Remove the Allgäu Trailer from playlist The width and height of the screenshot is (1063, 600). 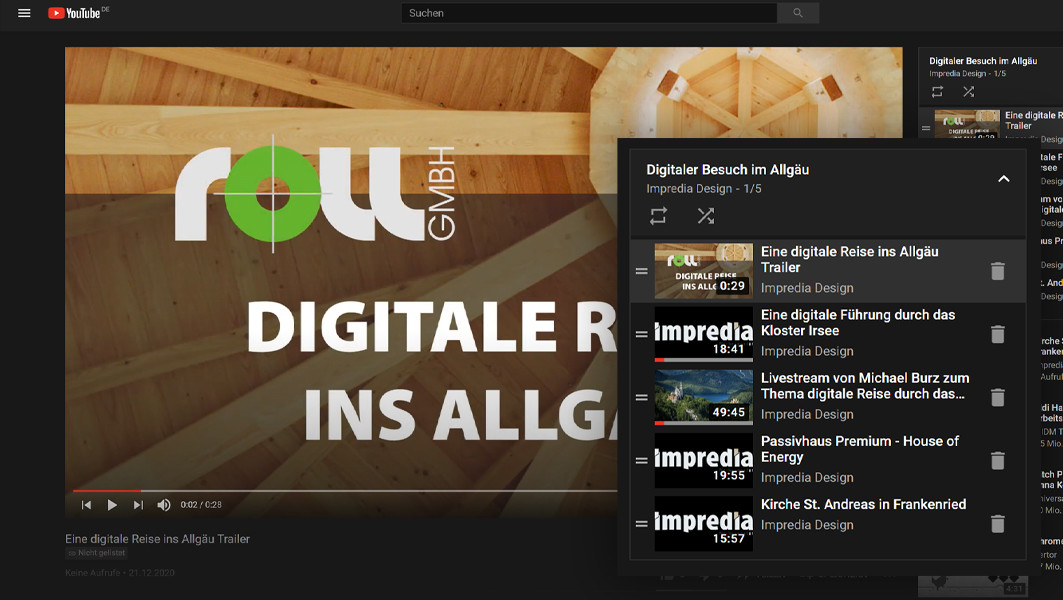[997, 271]
